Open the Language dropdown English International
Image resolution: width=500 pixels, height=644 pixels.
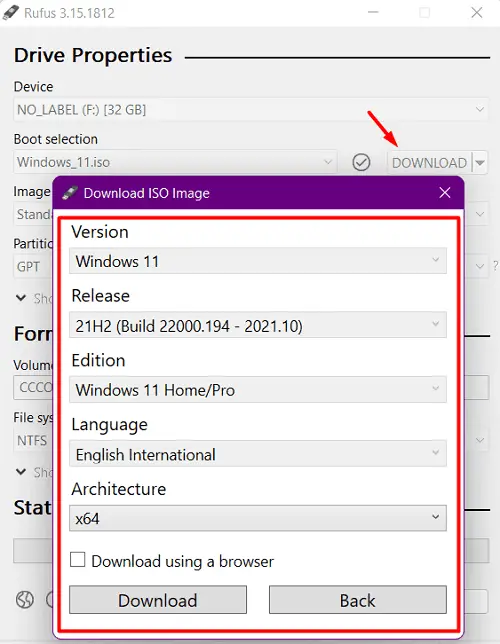(258, 453)
